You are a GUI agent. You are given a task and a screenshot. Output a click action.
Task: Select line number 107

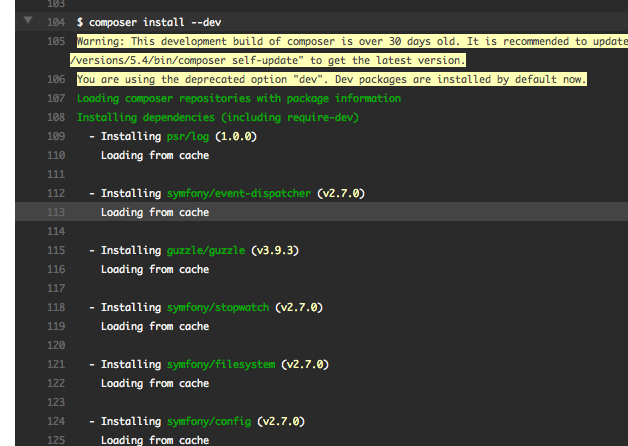[x=56, y=98]
